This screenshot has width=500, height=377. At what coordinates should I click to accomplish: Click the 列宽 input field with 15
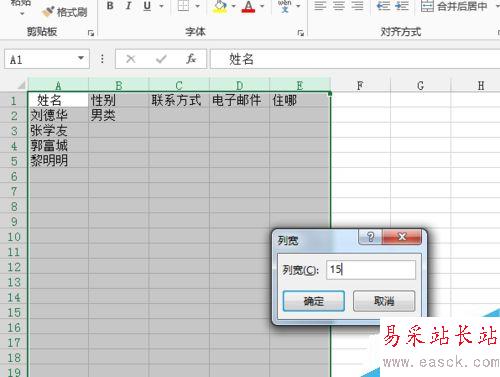[371, 269]
